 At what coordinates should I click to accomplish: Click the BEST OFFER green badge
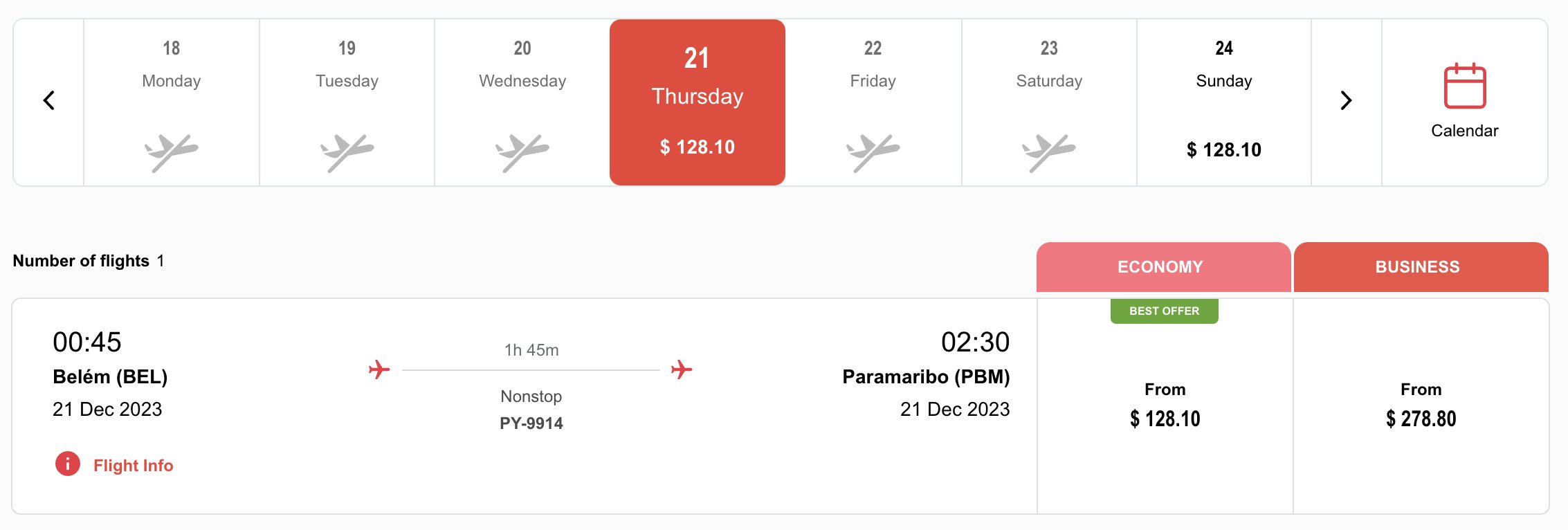click(1165, 311)
